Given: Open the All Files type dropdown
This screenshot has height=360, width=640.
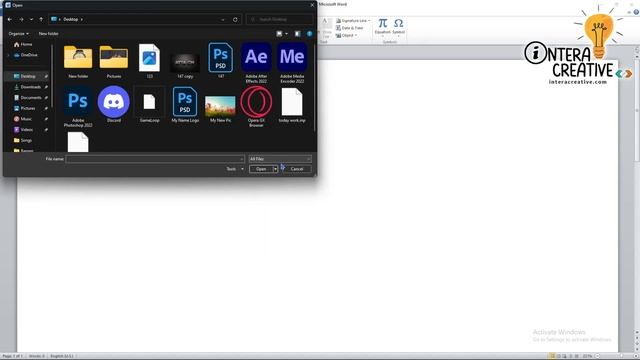Looking at the screenshot, I should pyautogui.click(x=280, y=159).
